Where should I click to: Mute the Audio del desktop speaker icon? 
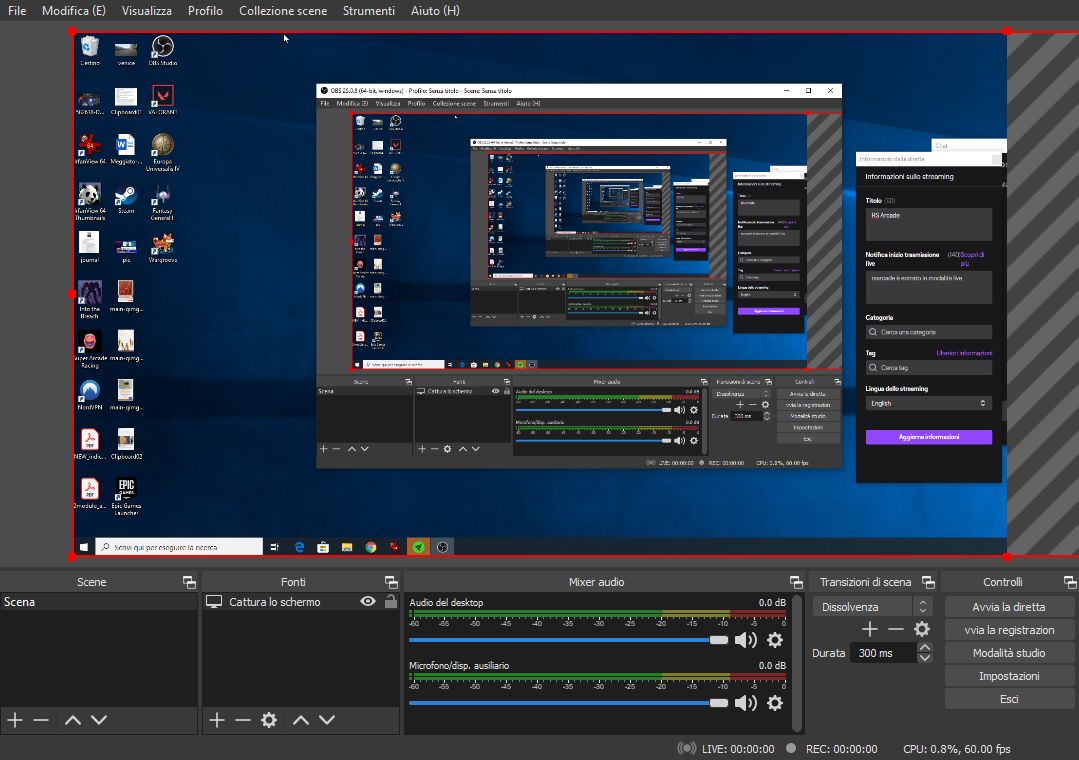pyautogui.click(x=745, y=640)
